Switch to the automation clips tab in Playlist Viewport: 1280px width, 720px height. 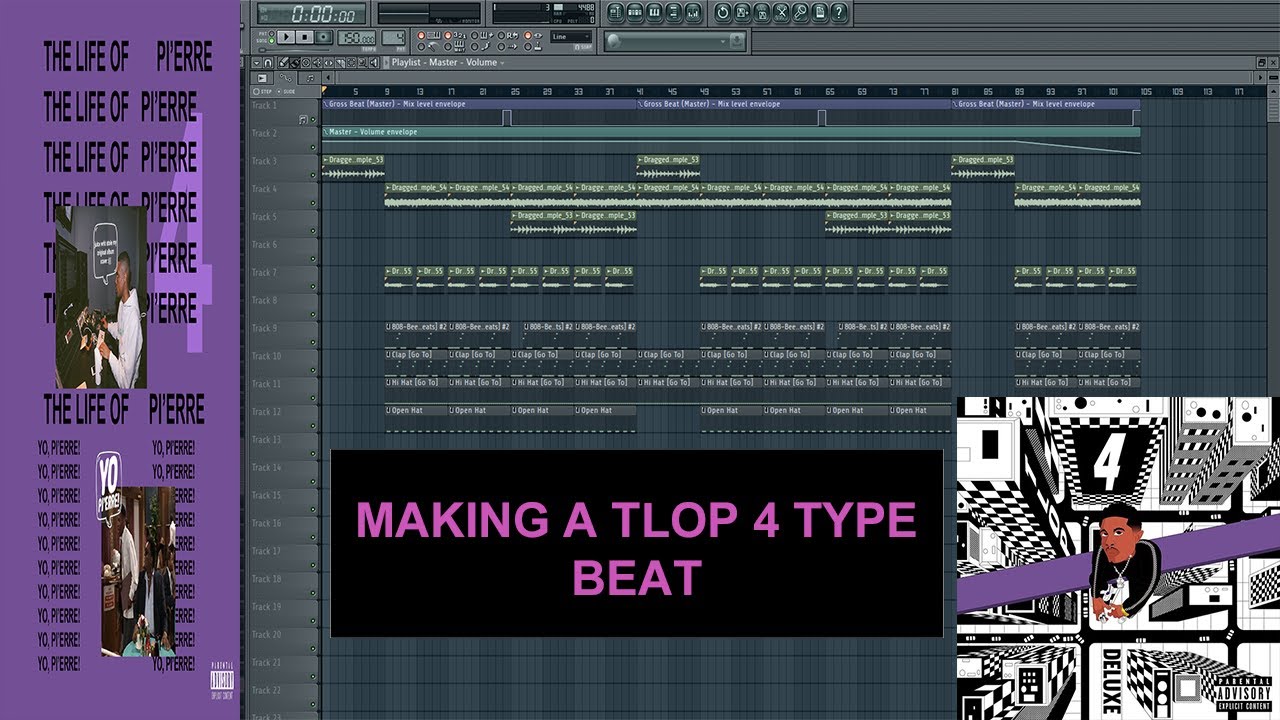click(286, 77)
